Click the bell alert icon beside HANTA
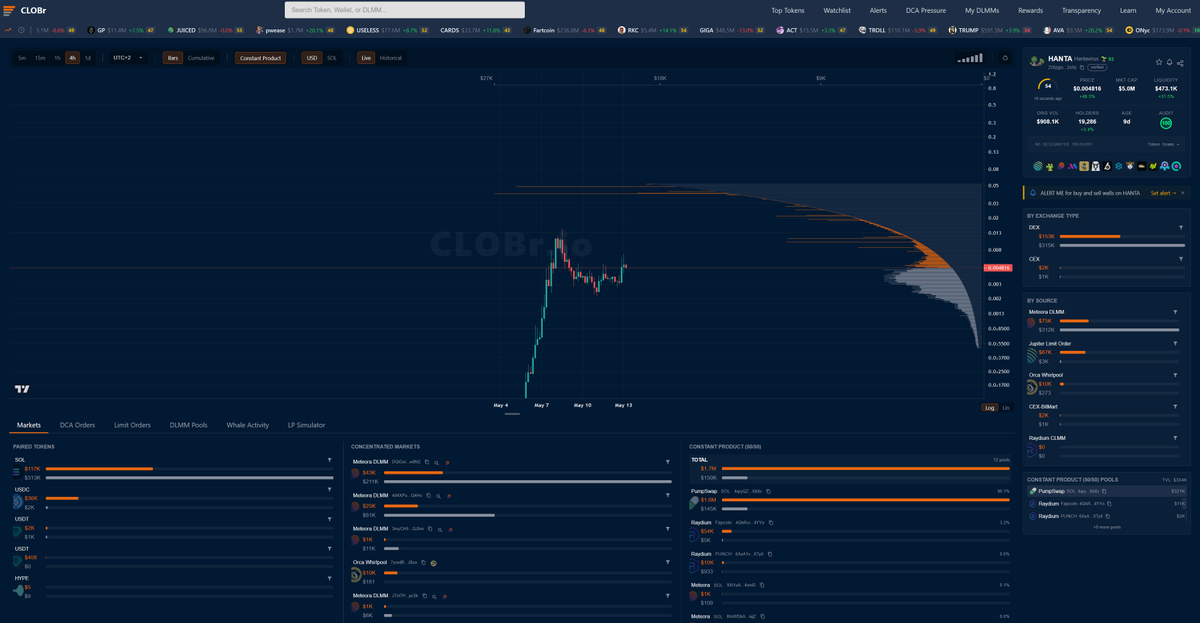The height and width of the screenshot is (623, 1200). click(1169, 62)
